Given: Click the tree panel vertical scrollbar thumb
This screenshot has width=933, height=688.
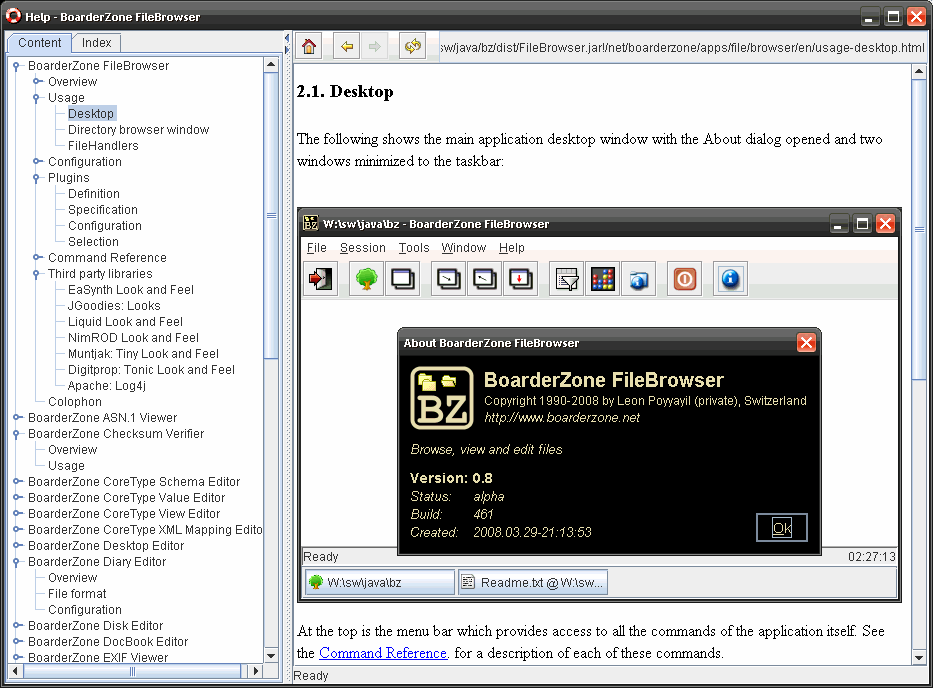Looking at the screenshot, I should (x=271, y=215).
